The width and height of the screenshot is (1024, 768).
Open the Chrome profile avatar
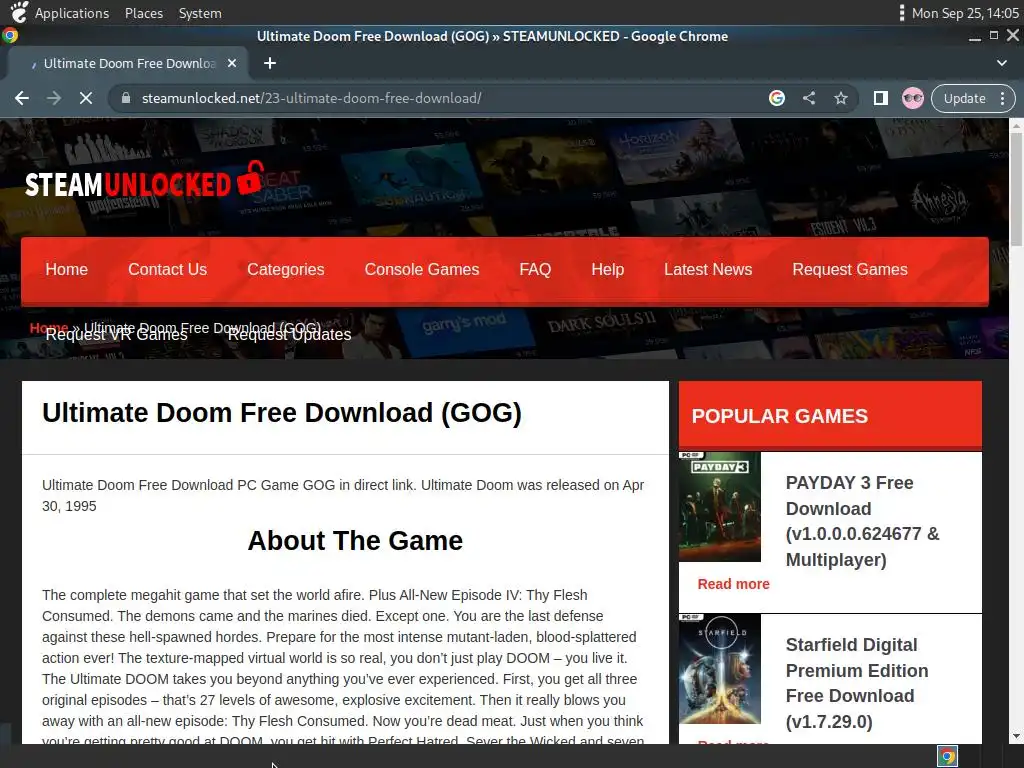pyautogui.click(x=912, y=98)
